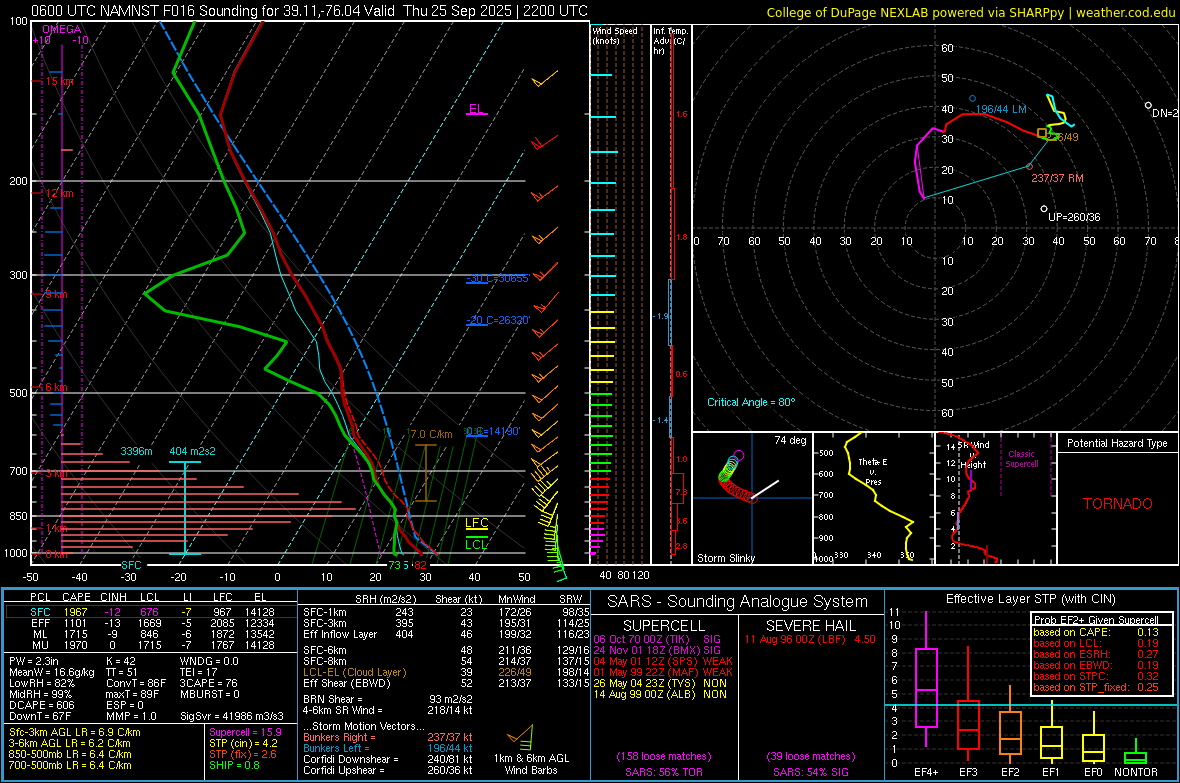
Task: Click the left-mover circle near 196/44 LM
Action: coord(972,99)
